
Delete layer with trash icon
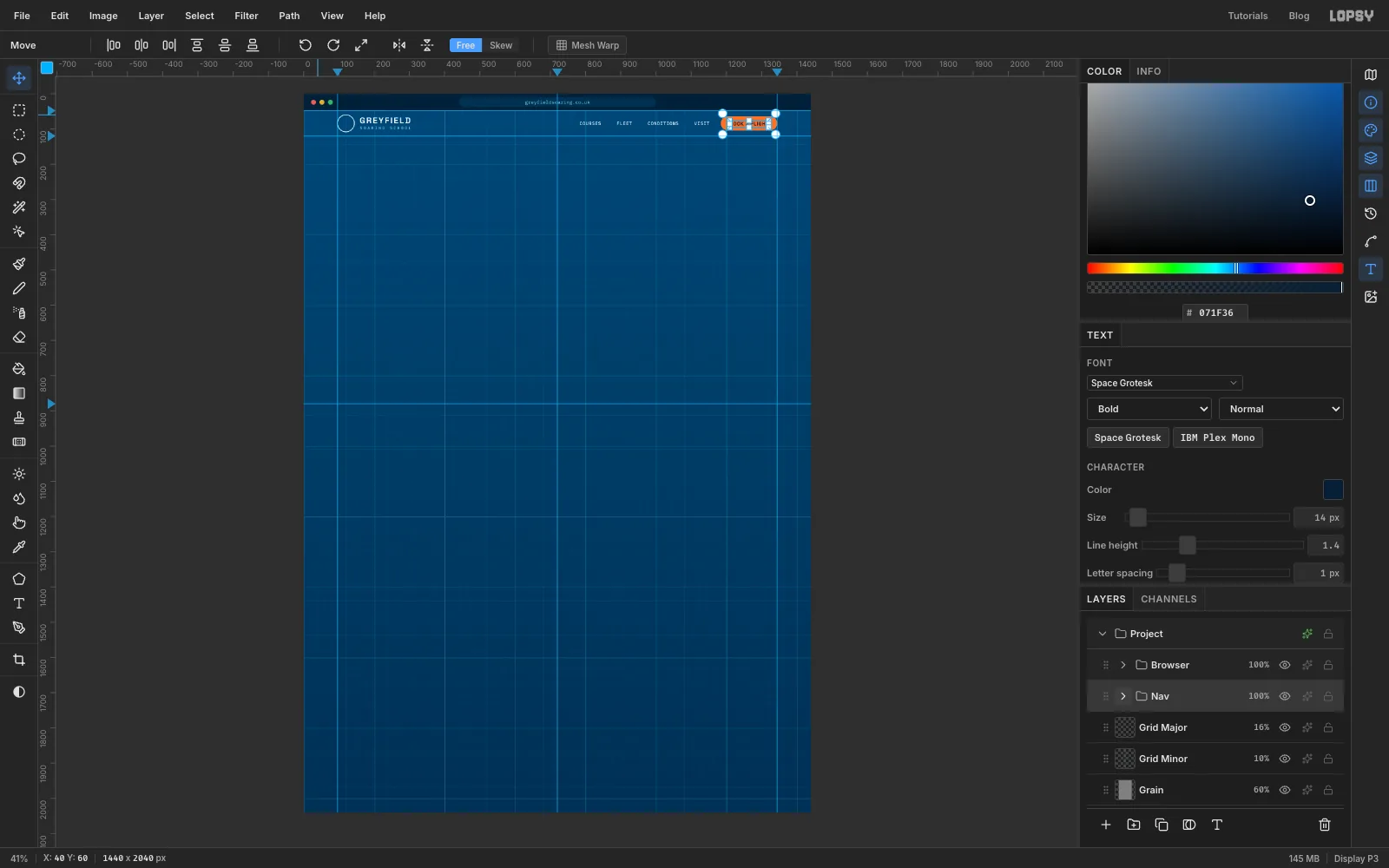(1325, 825)
